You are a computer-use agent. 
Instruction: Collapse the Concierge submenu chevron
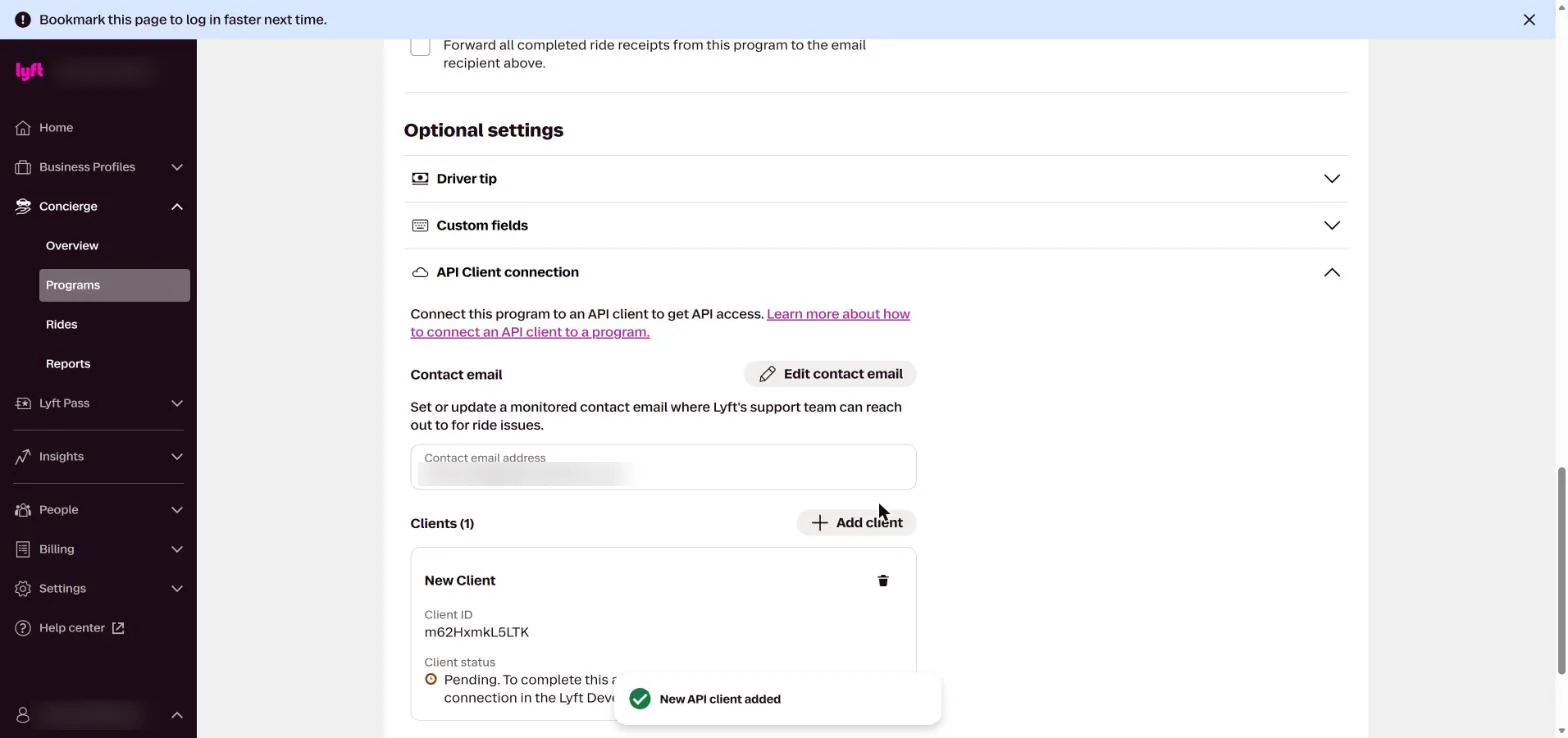177,207
